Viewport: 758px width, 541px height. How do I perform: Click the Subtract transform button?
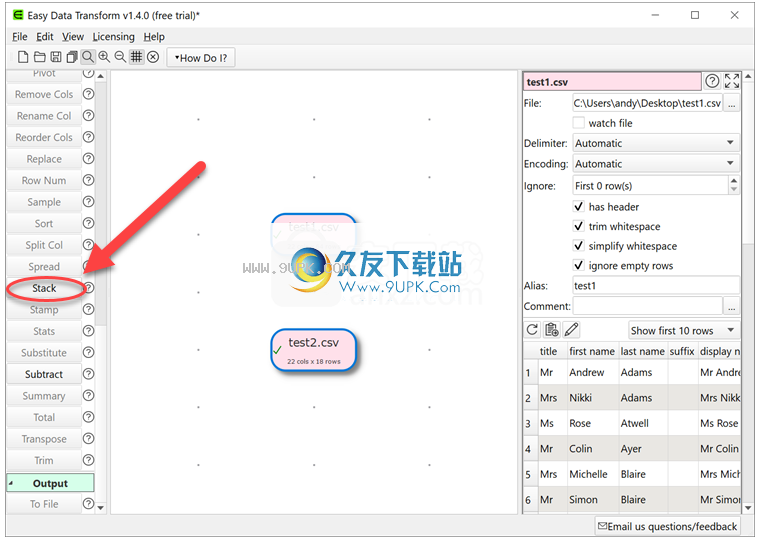click(x=44, y=374)
